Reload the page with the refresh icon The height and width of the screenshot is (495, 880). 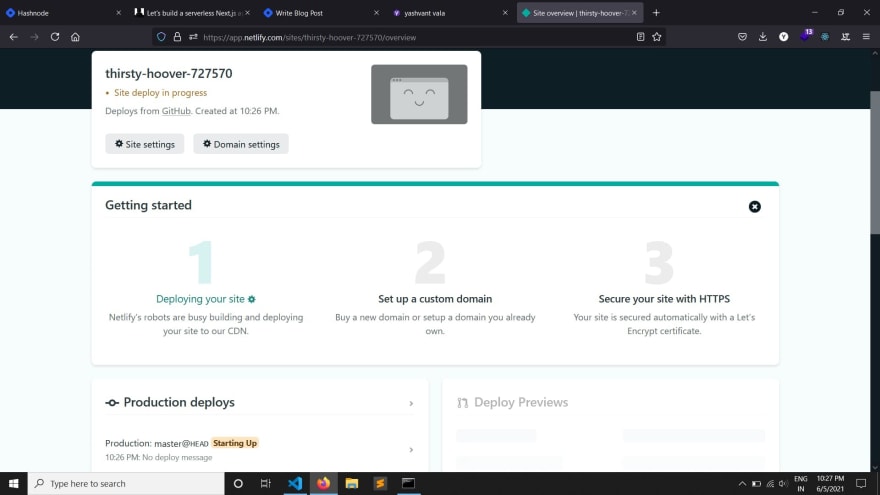point(54,37)
